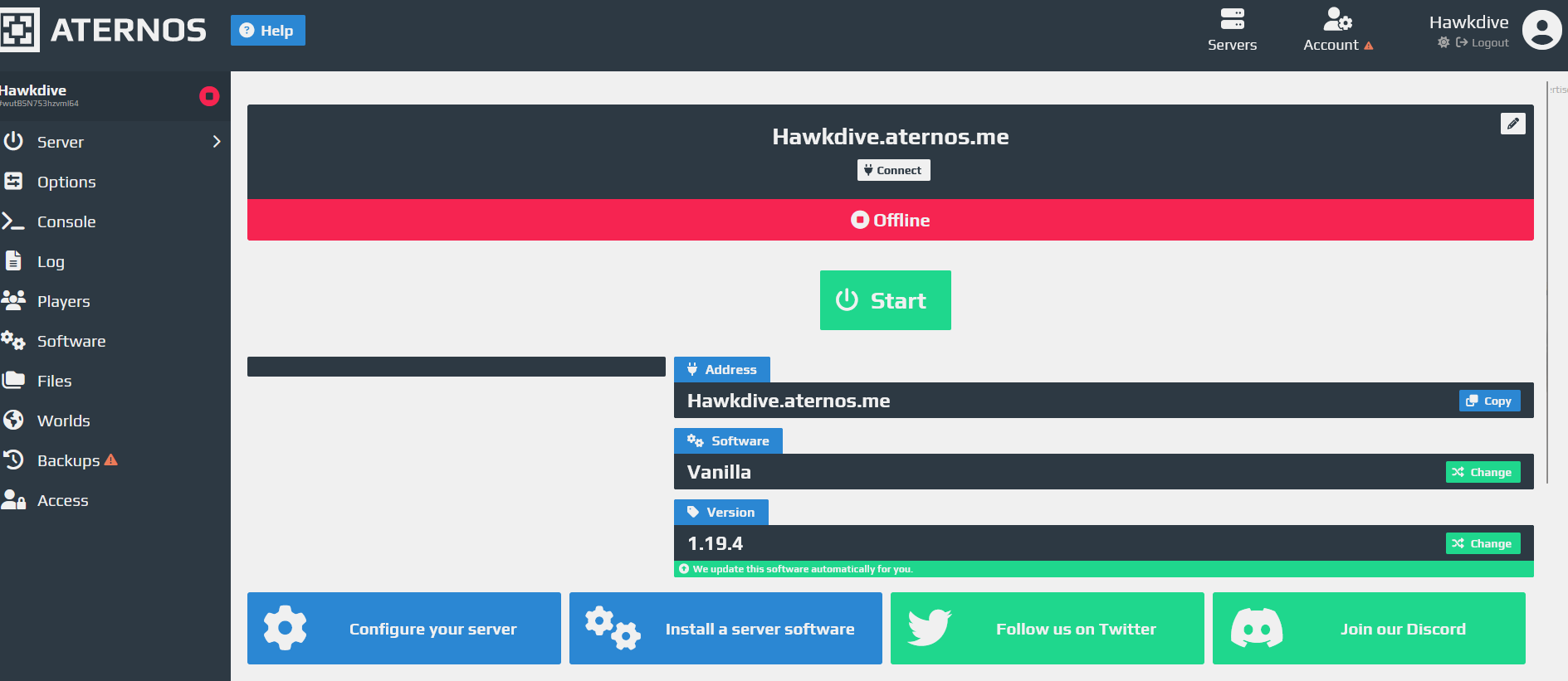Click the Aternos logo icon

(19, 30)
